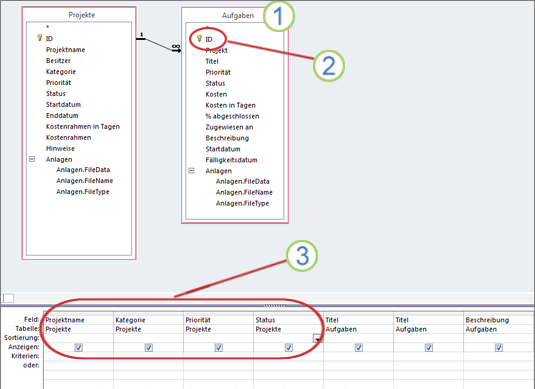535x389 pixels.
Task: Open the sort dropdown under Status column
Action: coord(318,338)
